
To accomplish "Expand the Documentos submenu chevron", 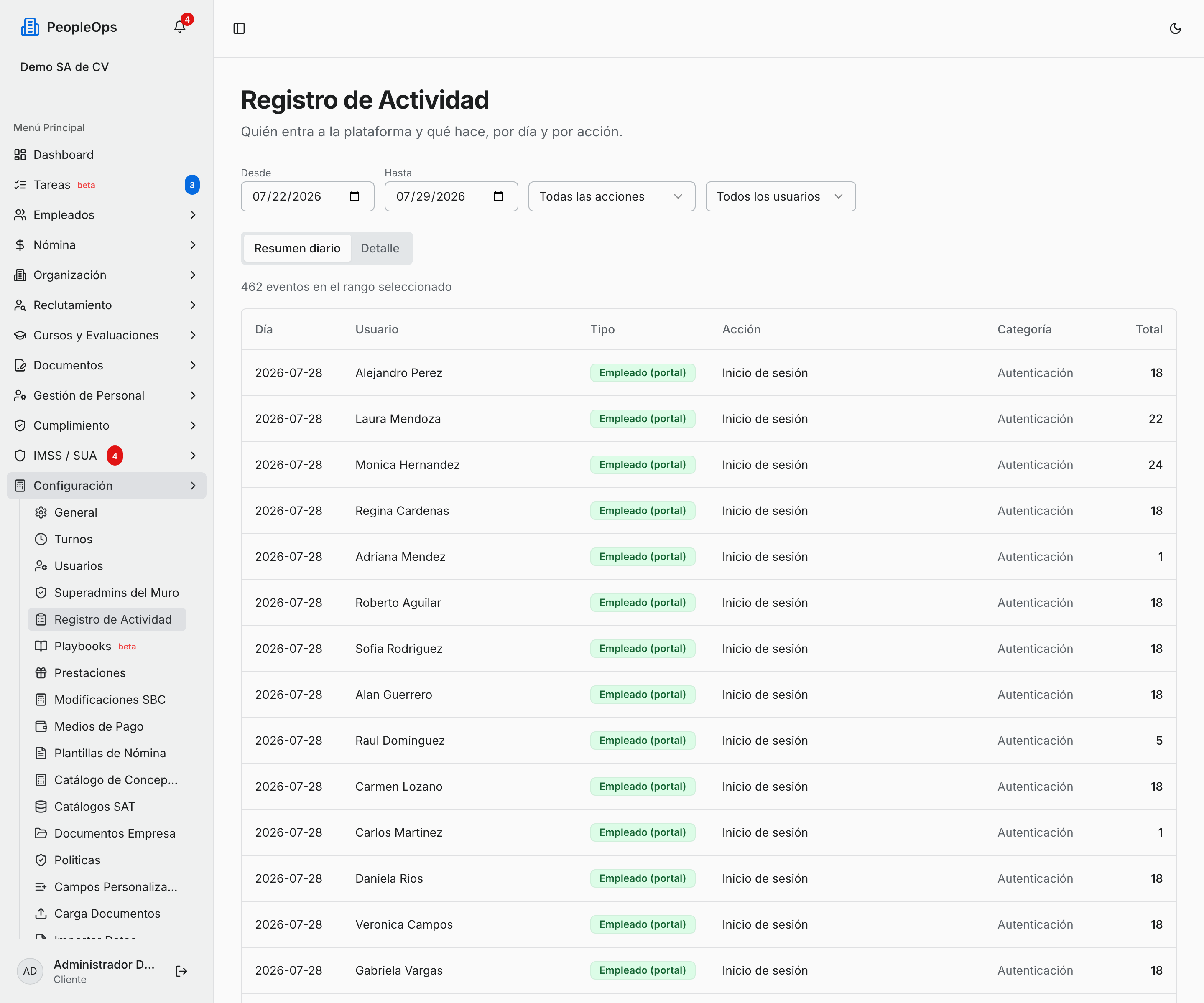I will (193, 365).
